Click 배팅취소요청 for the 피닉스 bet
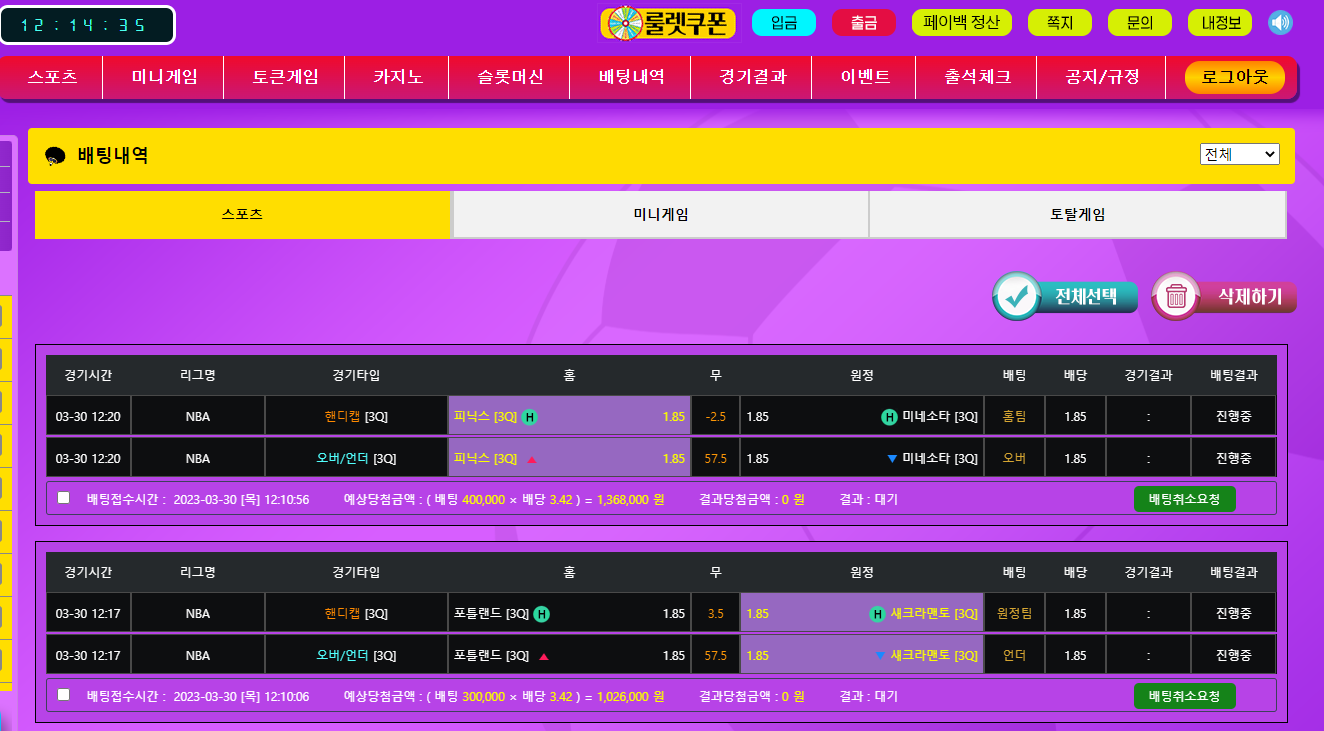This screenshot has height=731, width=1324. (1184, 499)
